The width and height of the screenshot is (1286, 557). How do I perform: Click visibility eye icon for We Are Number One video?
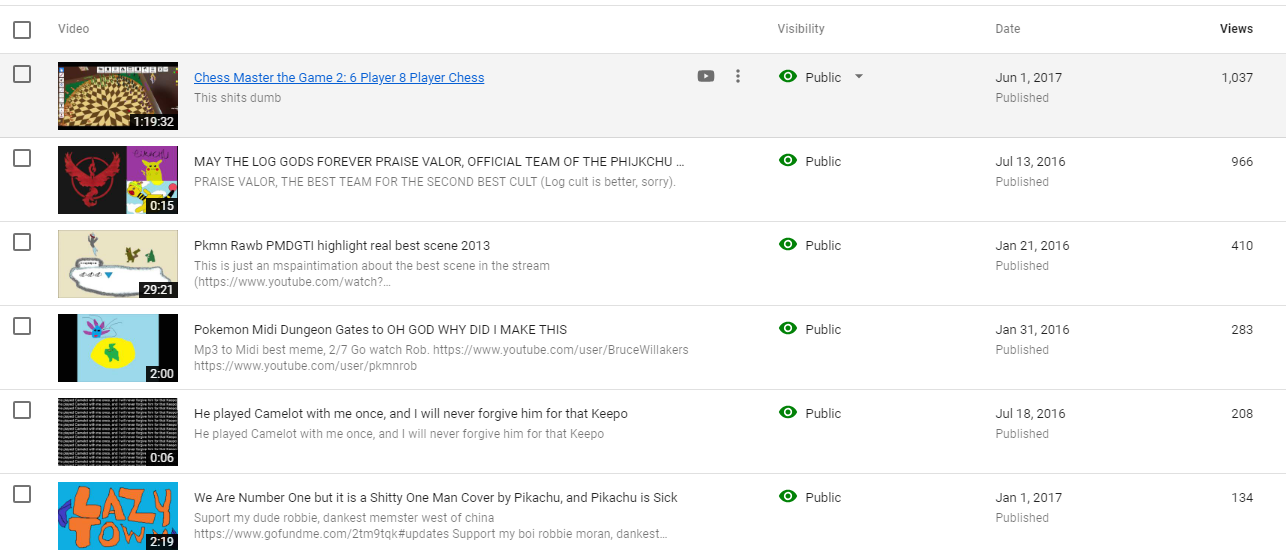(x=788, y=497)
